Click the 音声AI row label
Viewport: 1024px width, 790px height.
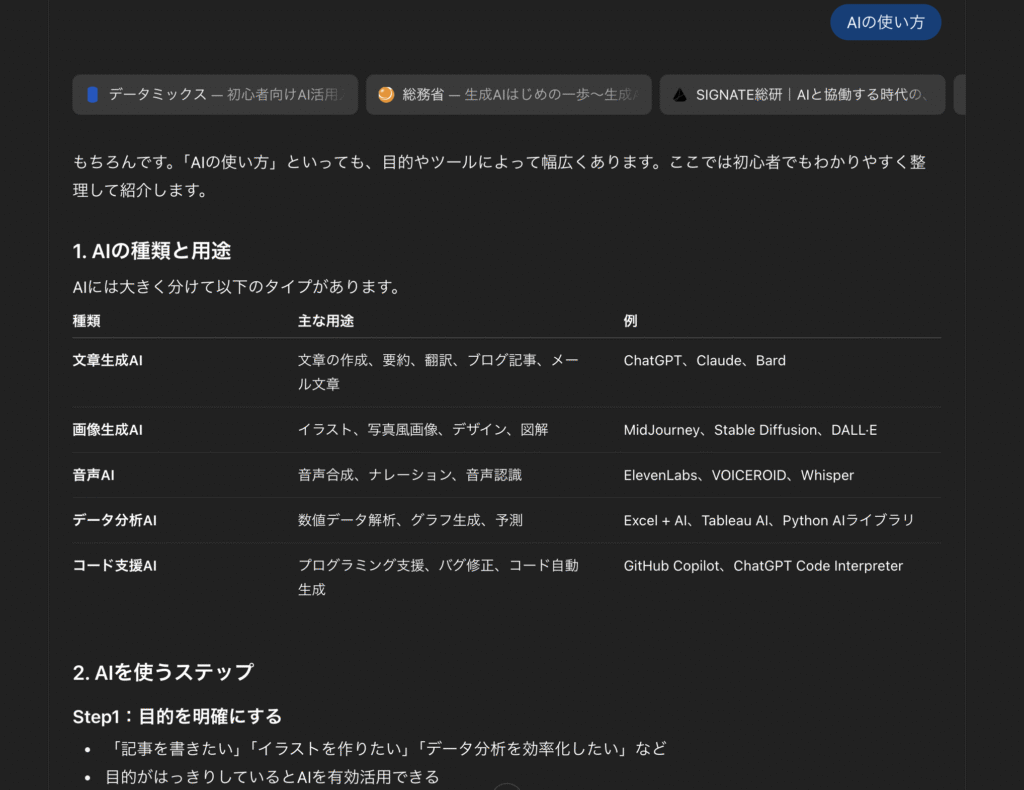(94, 475)
